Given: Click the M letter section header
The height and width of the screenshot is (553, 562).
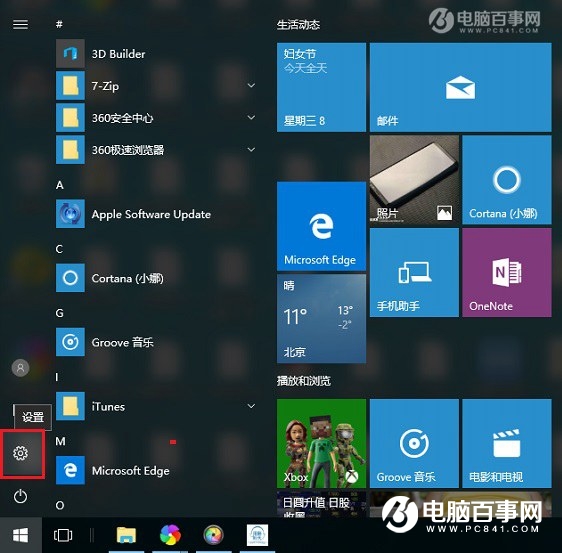Looking at the screenshot, I should point(61,441).
